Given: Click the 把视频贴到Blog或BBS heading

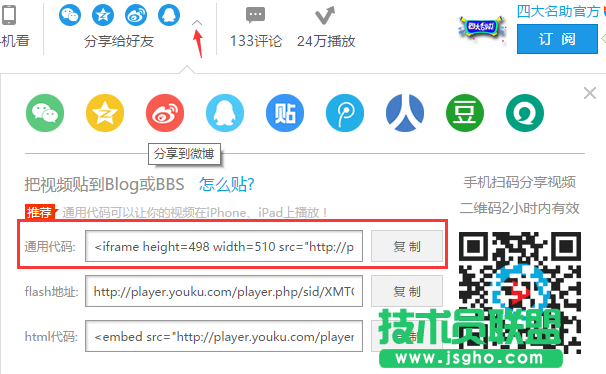Looking at the screenshot, I should point(104,184).
